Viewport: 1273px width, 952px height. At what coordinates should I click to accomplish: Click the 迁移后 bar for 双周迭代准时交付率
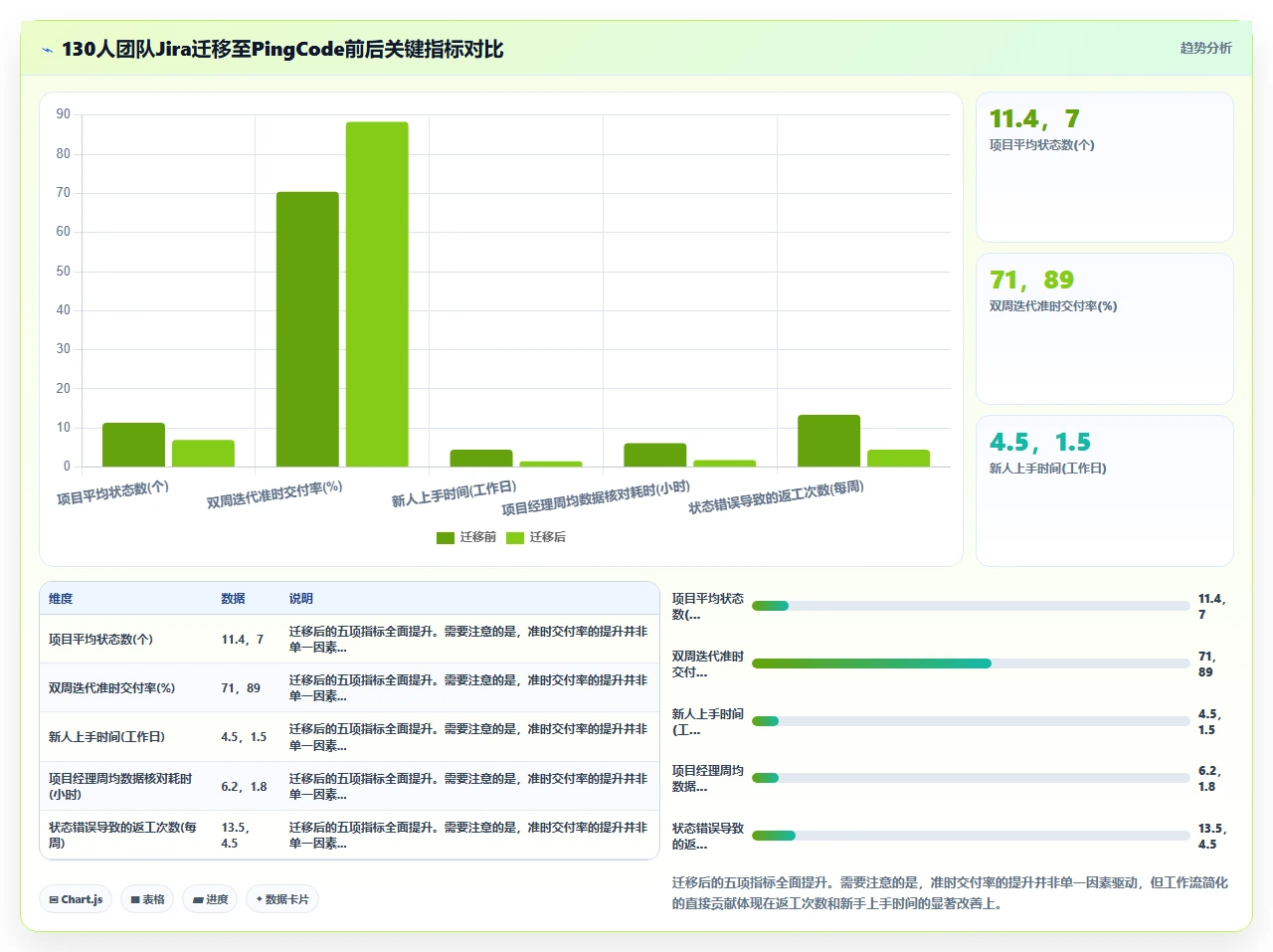click(377, 294)
